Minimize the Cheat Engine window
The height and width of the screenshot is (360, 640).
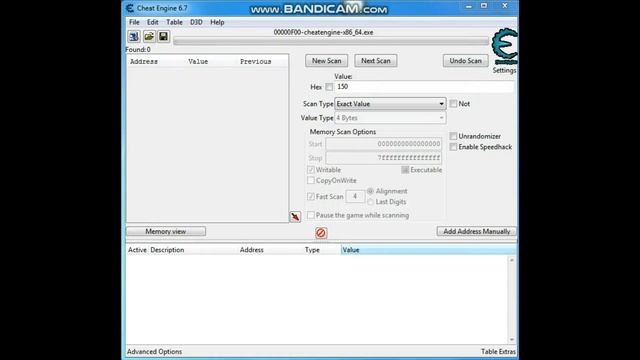(x=469, y=6)
